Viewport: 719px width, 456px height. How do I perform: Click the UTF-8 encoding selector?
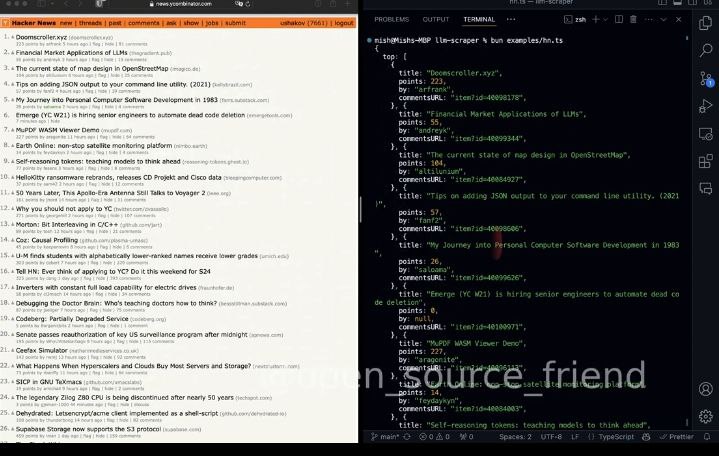click(551, 437)
